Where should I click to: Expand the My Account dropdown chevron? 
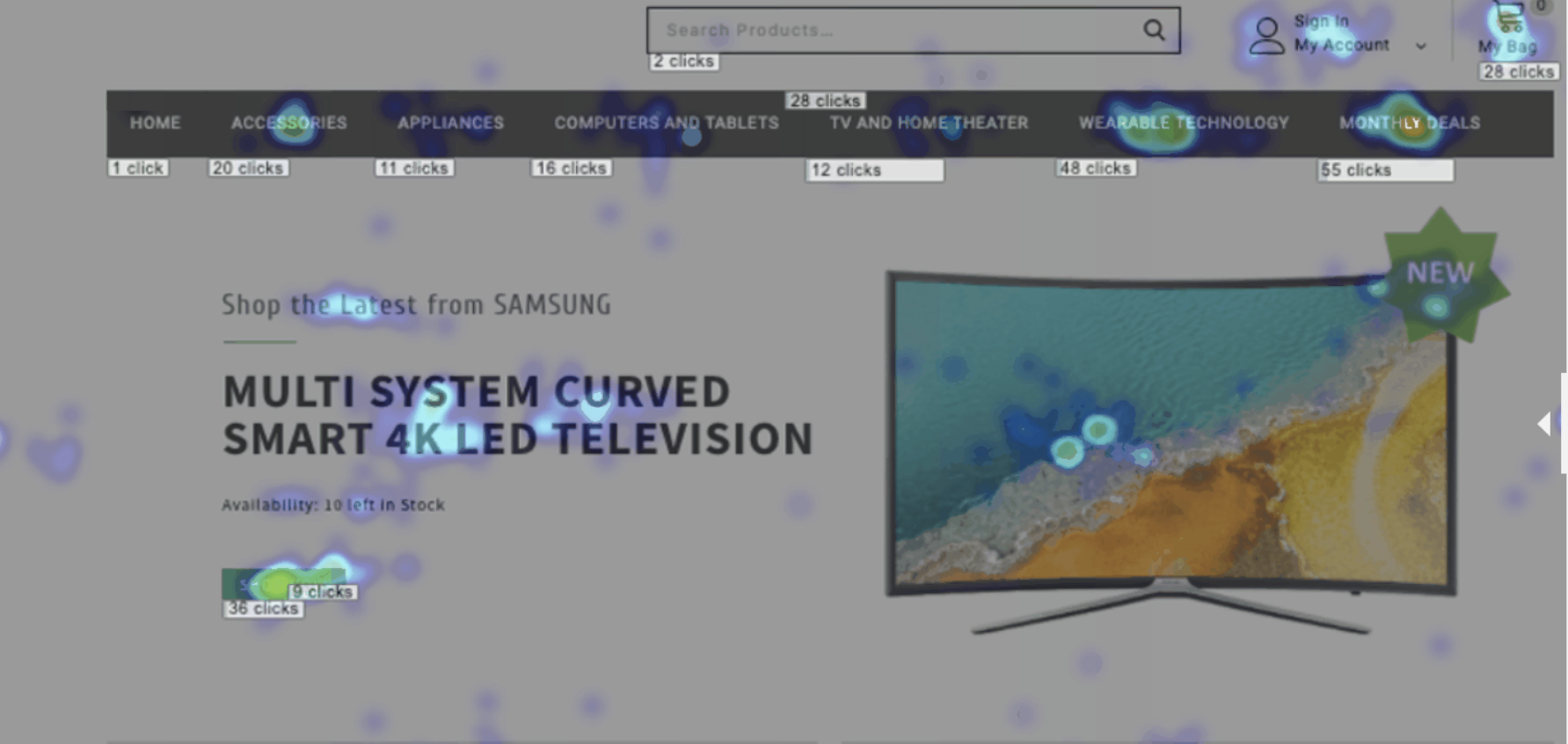tap(1420, 46)
